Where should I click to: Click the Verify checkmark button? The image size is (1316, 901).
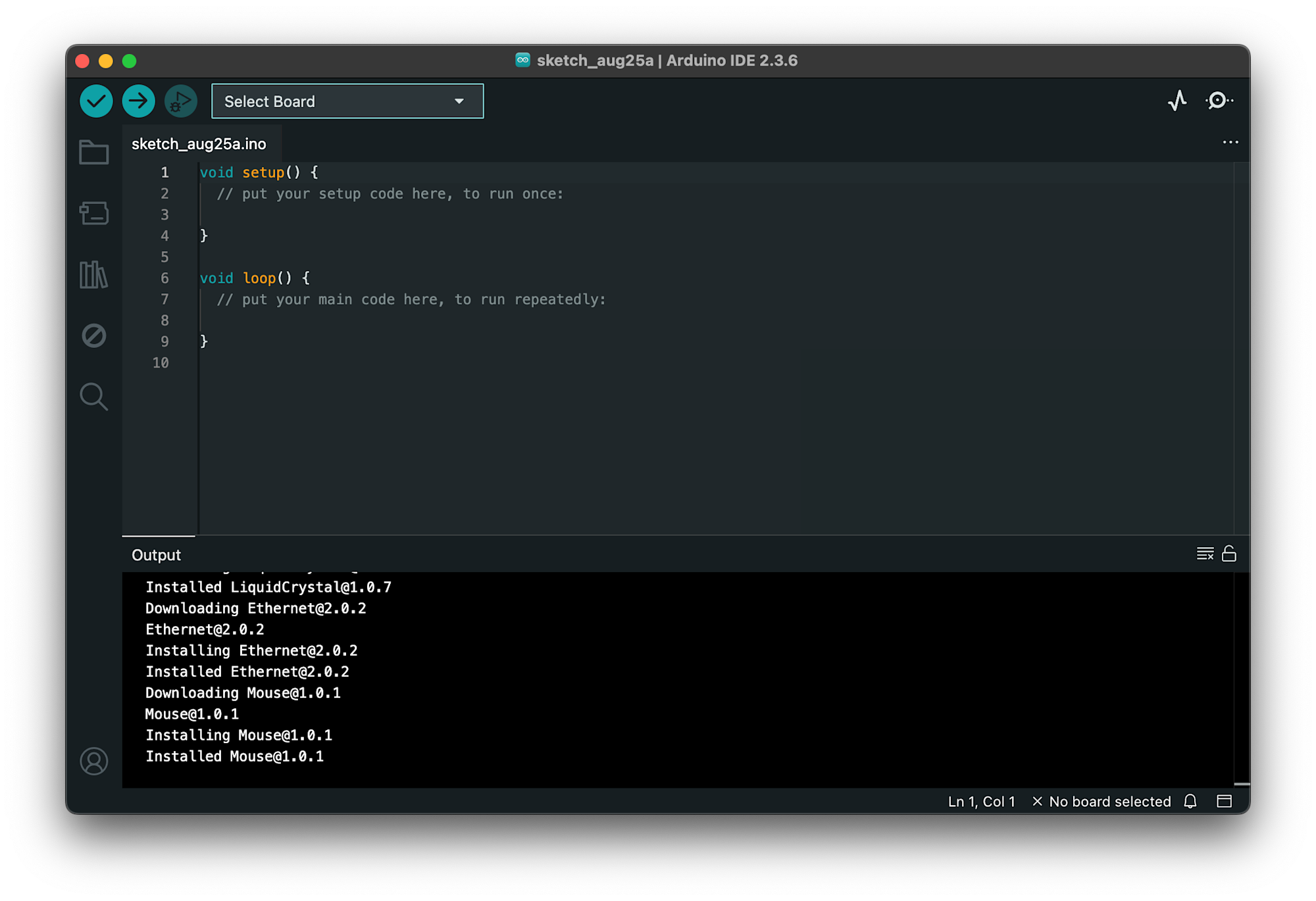pos(96,101)
